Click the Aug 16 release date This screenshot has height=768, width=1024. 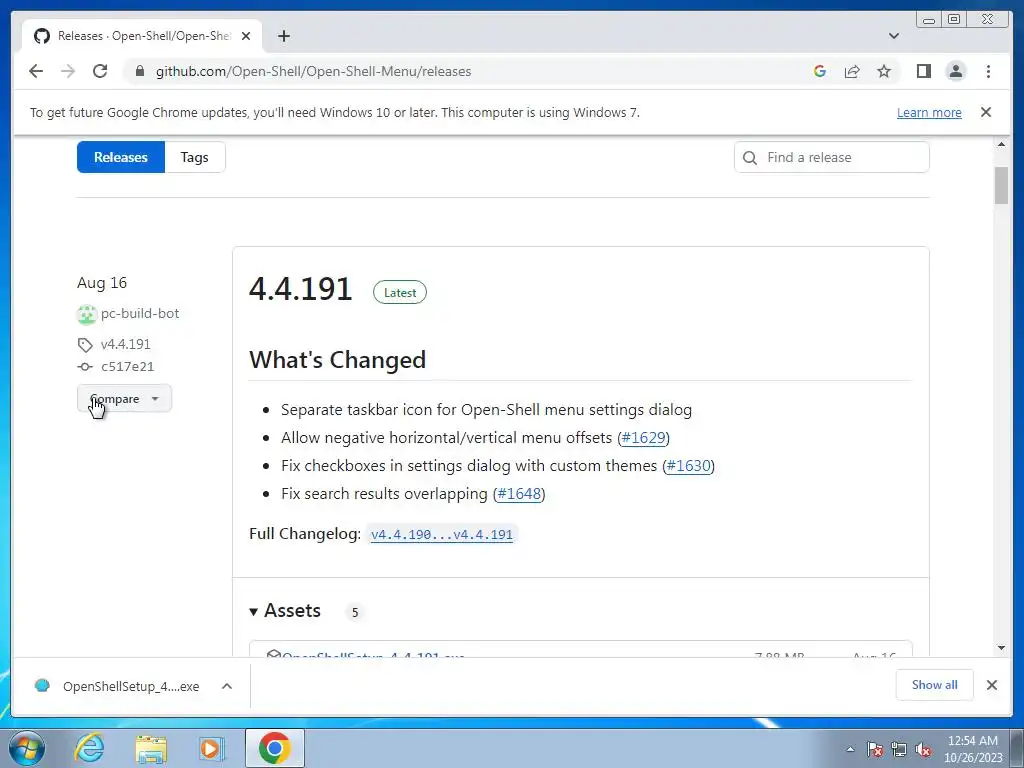point(102,283)
